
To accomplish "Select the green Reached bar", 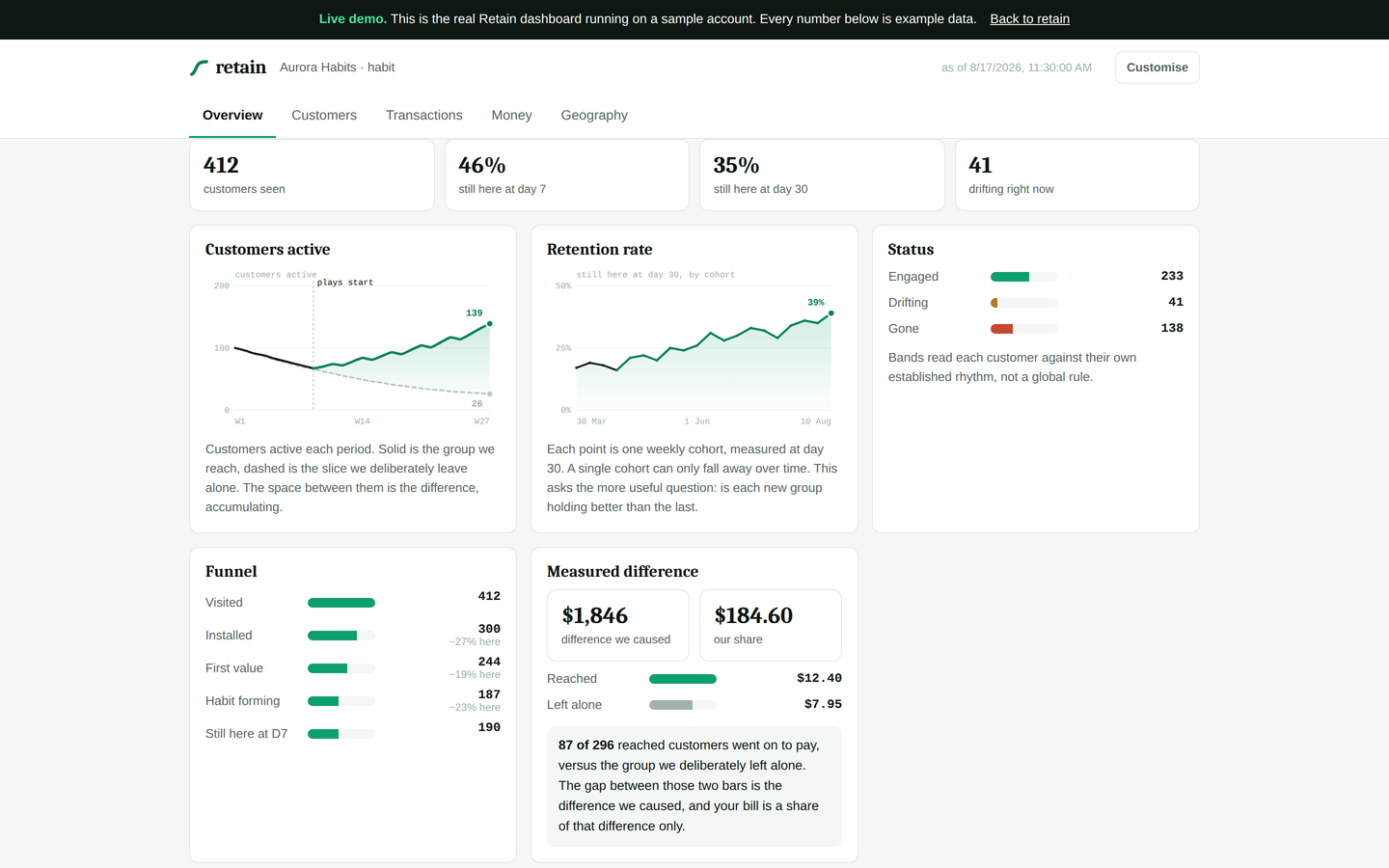I will (x=683, y=679).
